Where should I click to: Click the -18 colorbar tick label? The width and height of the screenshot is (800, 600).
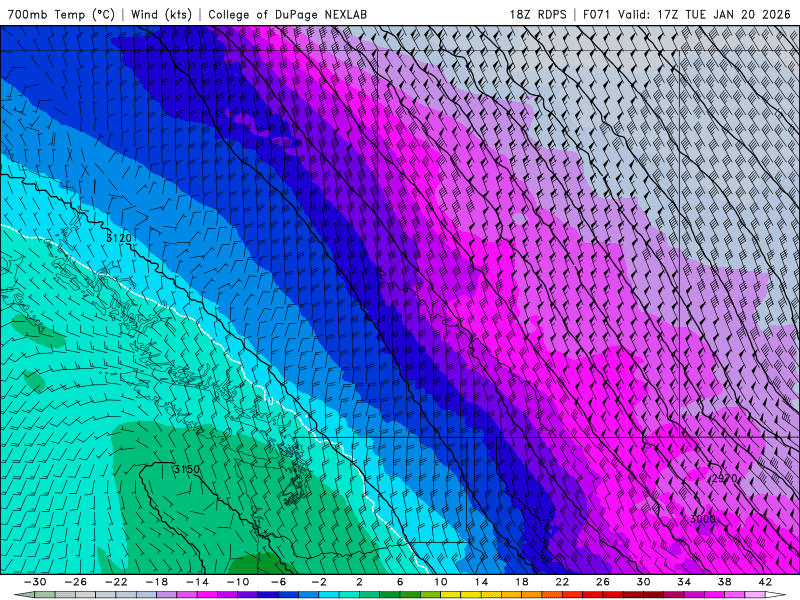tap(157, 582)
